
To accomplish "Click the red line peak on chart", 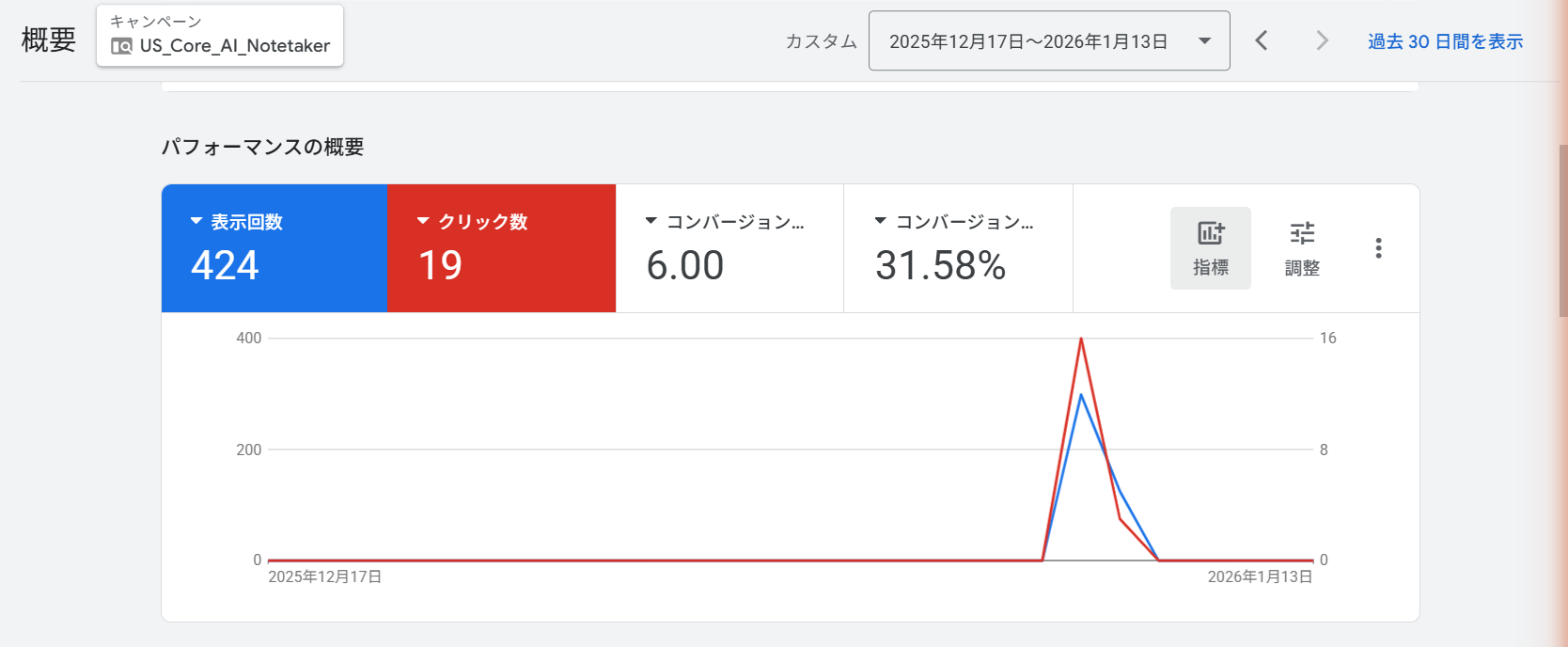I will pos(1081,339).
